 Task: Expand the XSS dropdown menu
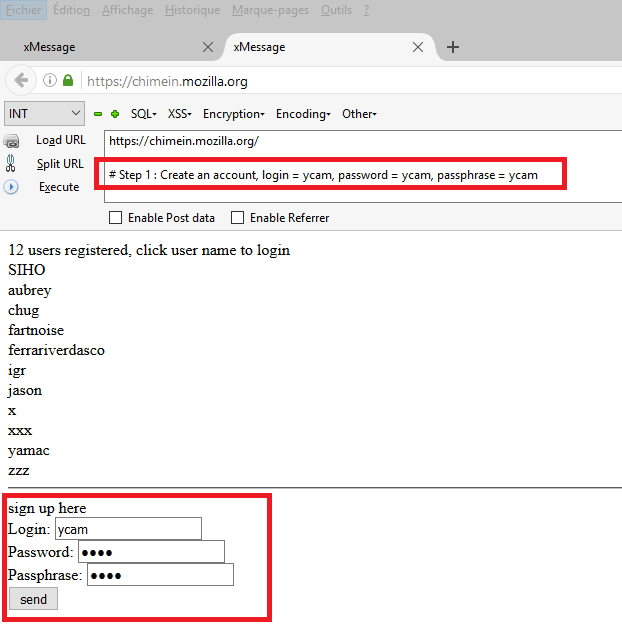(x=179, y=114)
